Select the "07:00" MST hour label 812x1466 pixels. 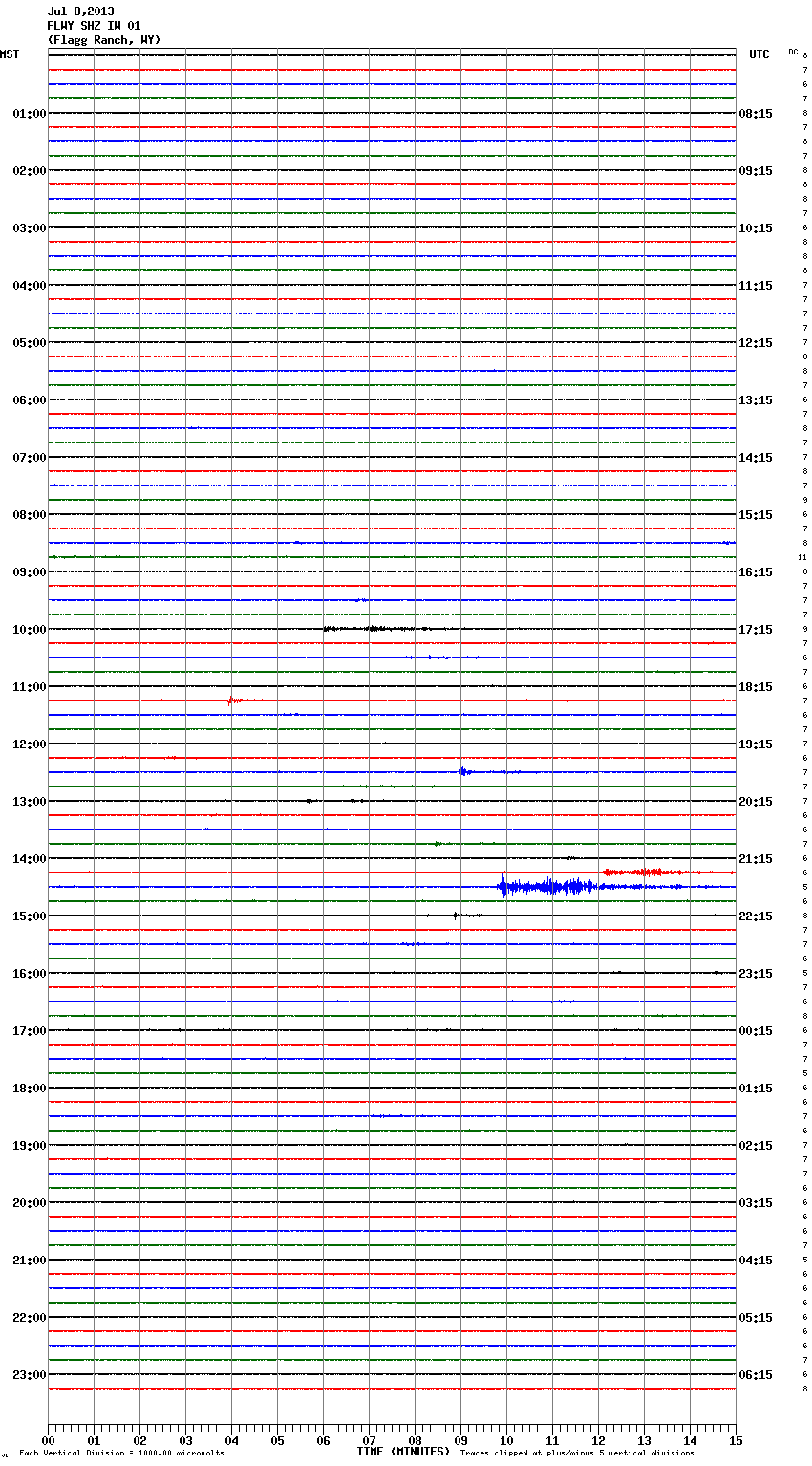[30, 458]
